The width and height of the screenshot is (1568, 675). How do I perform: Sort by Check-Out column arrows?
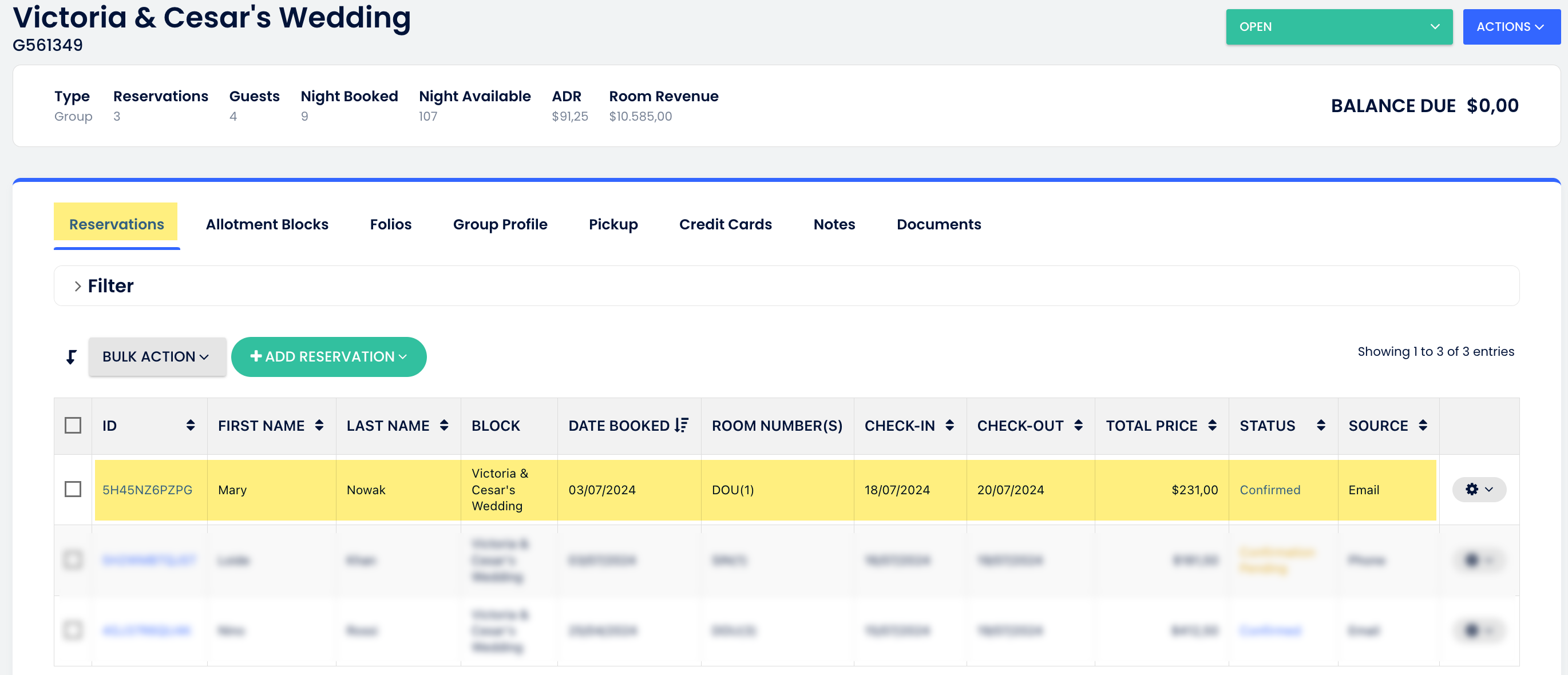click(1078, 426)
